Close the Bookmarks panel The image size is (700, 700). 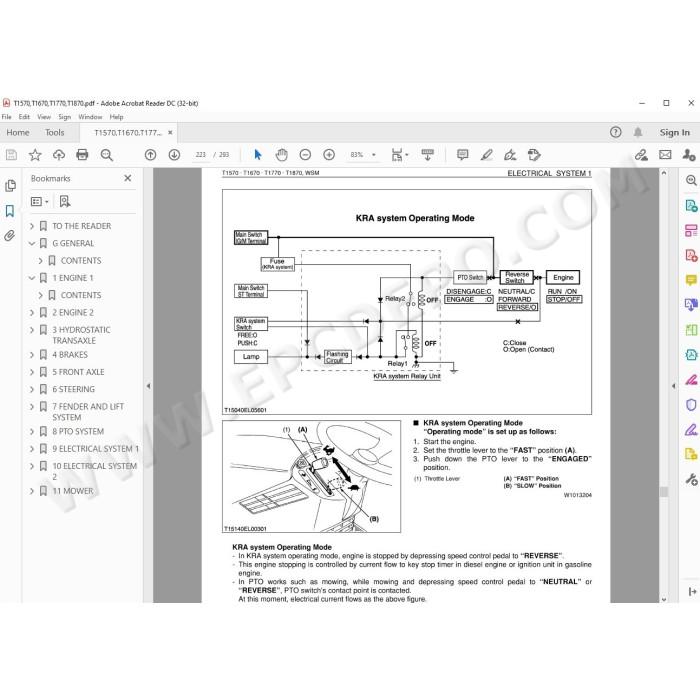tap(128, 178)
